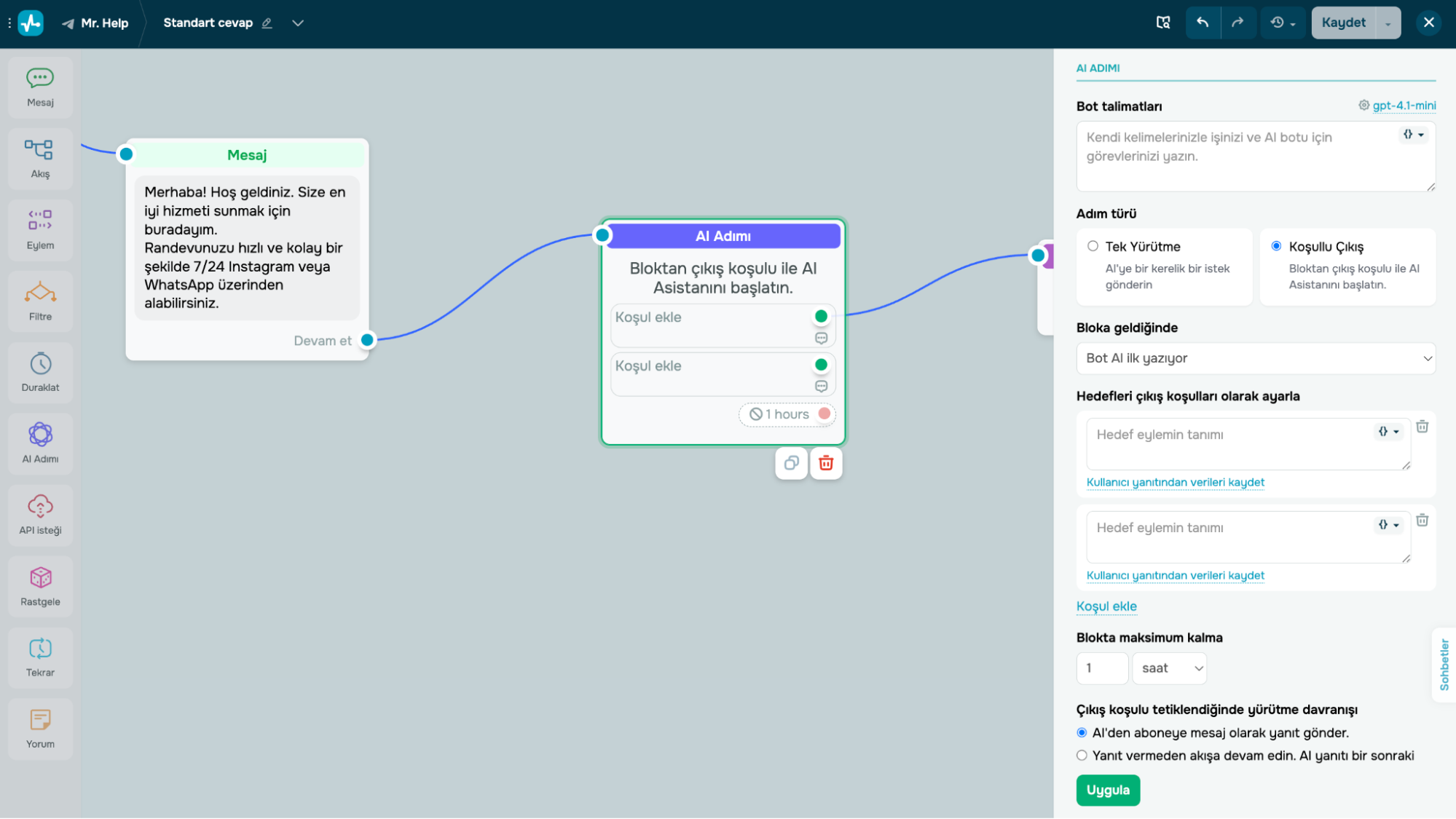
Task: Open the Bot AI ilk yazıyor dropdown
Action: point(1255,358)
